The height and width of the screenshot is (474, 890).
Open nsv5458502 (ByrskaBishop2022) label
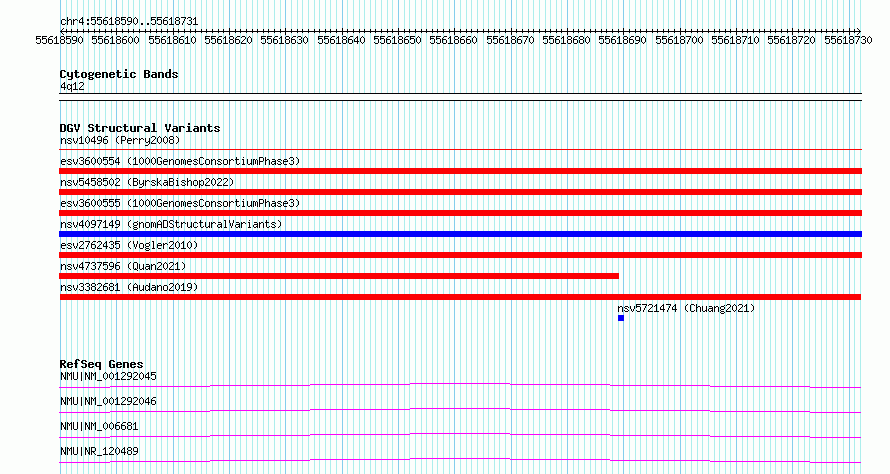[x=147, y=182]
